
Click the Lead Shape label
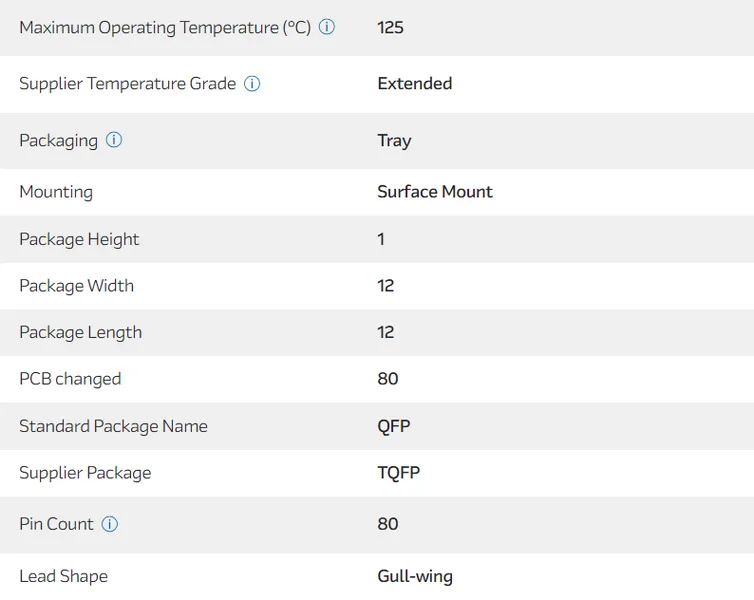[x=63, y=576]
